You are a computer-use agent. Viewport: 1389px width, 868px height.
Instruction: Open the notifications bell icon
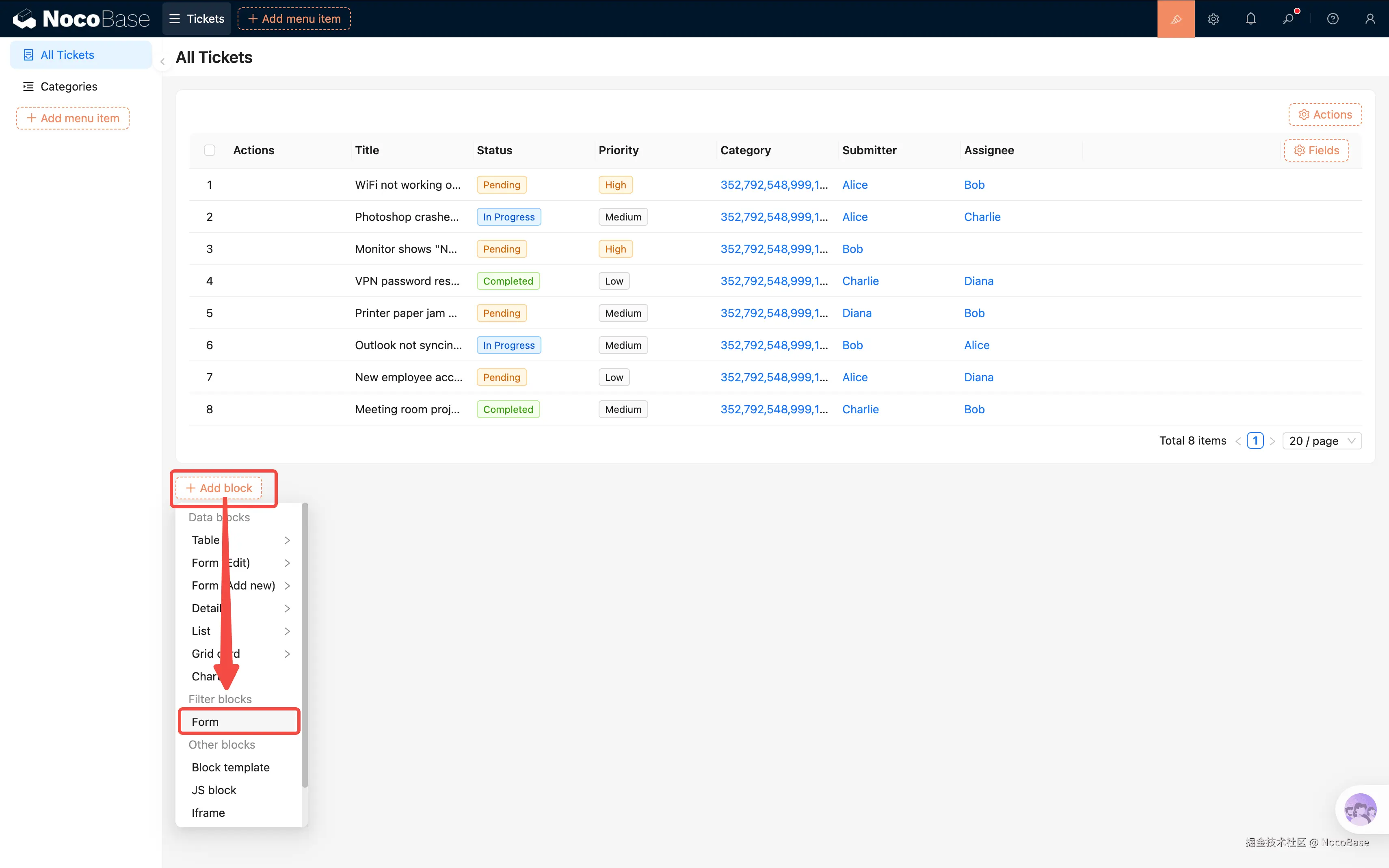click(1251, 19)
